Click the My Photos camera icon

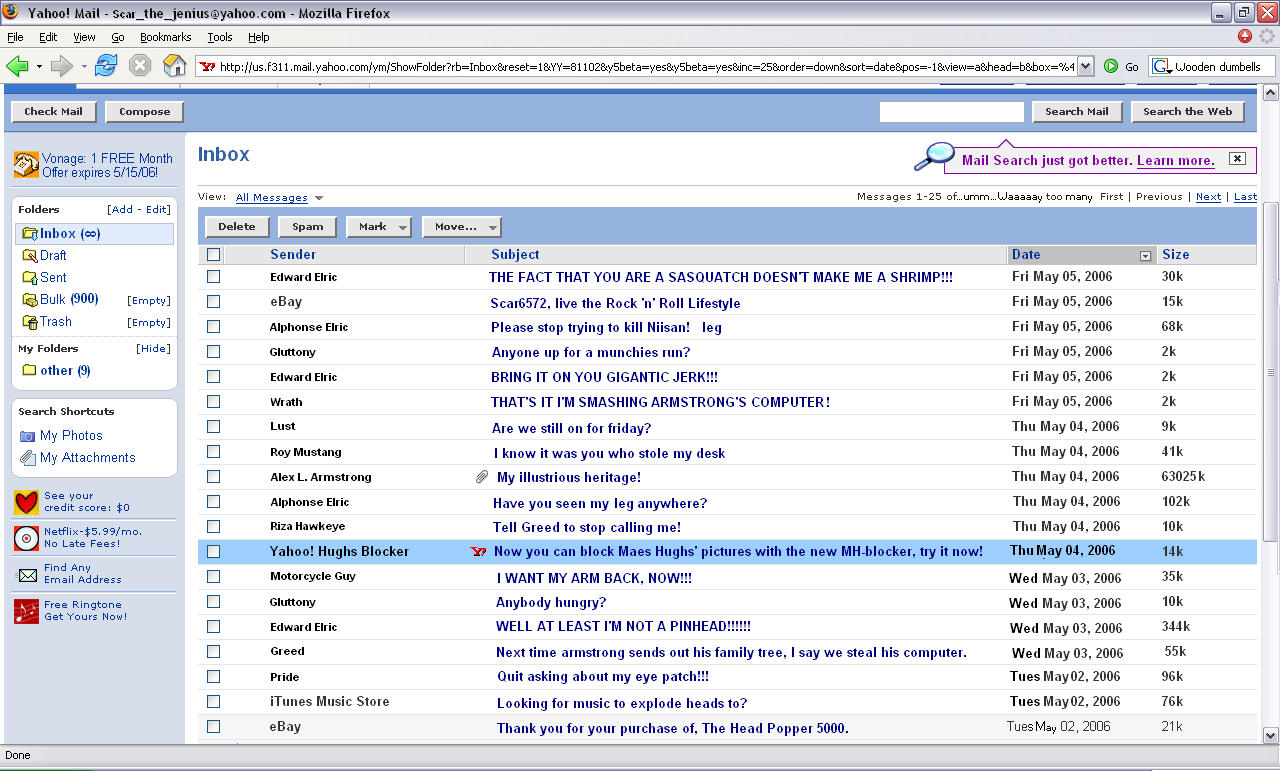pos(28,436)
